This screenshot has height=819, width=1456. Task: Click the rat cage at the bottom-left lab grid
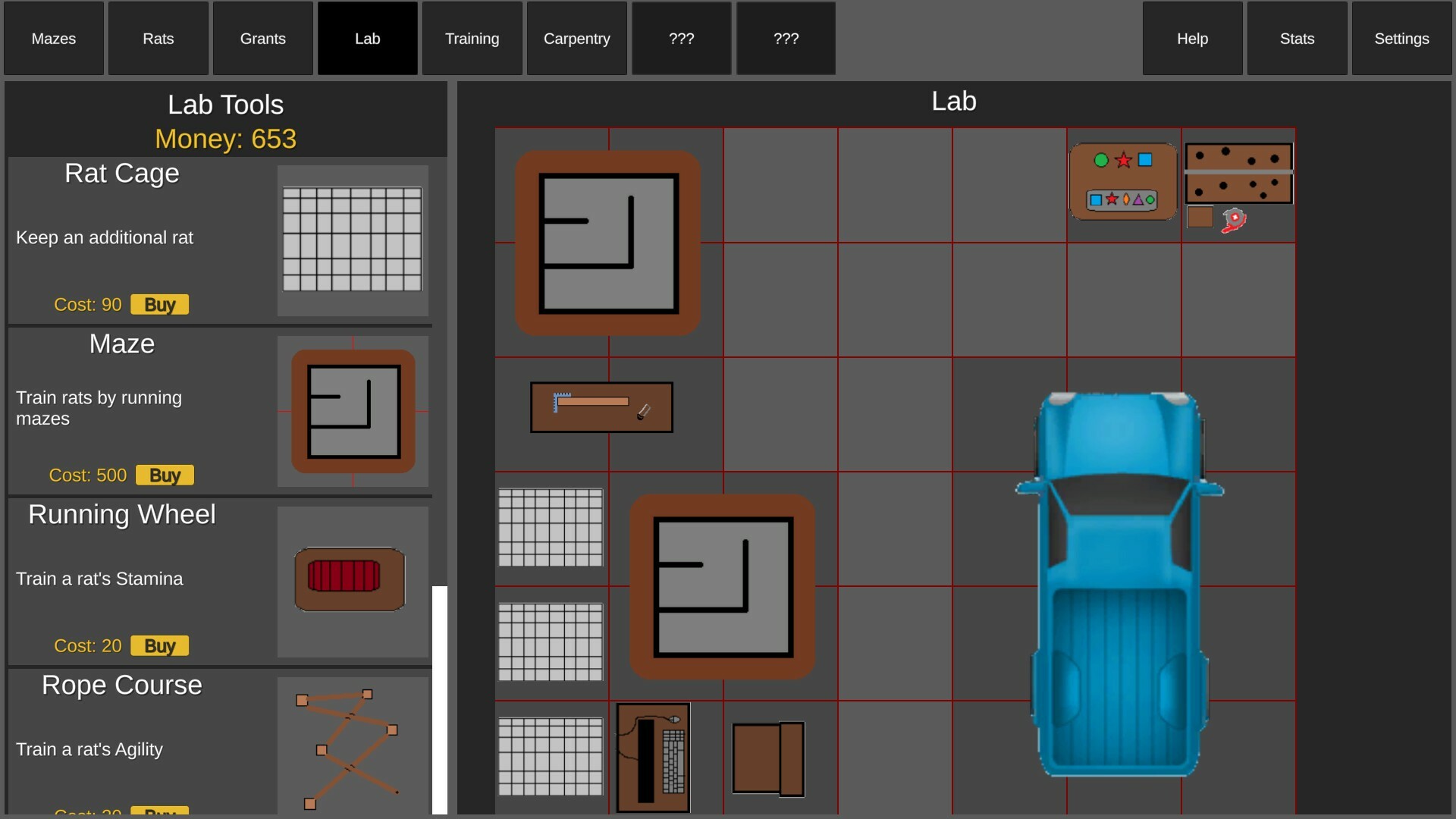pos(551,756)
